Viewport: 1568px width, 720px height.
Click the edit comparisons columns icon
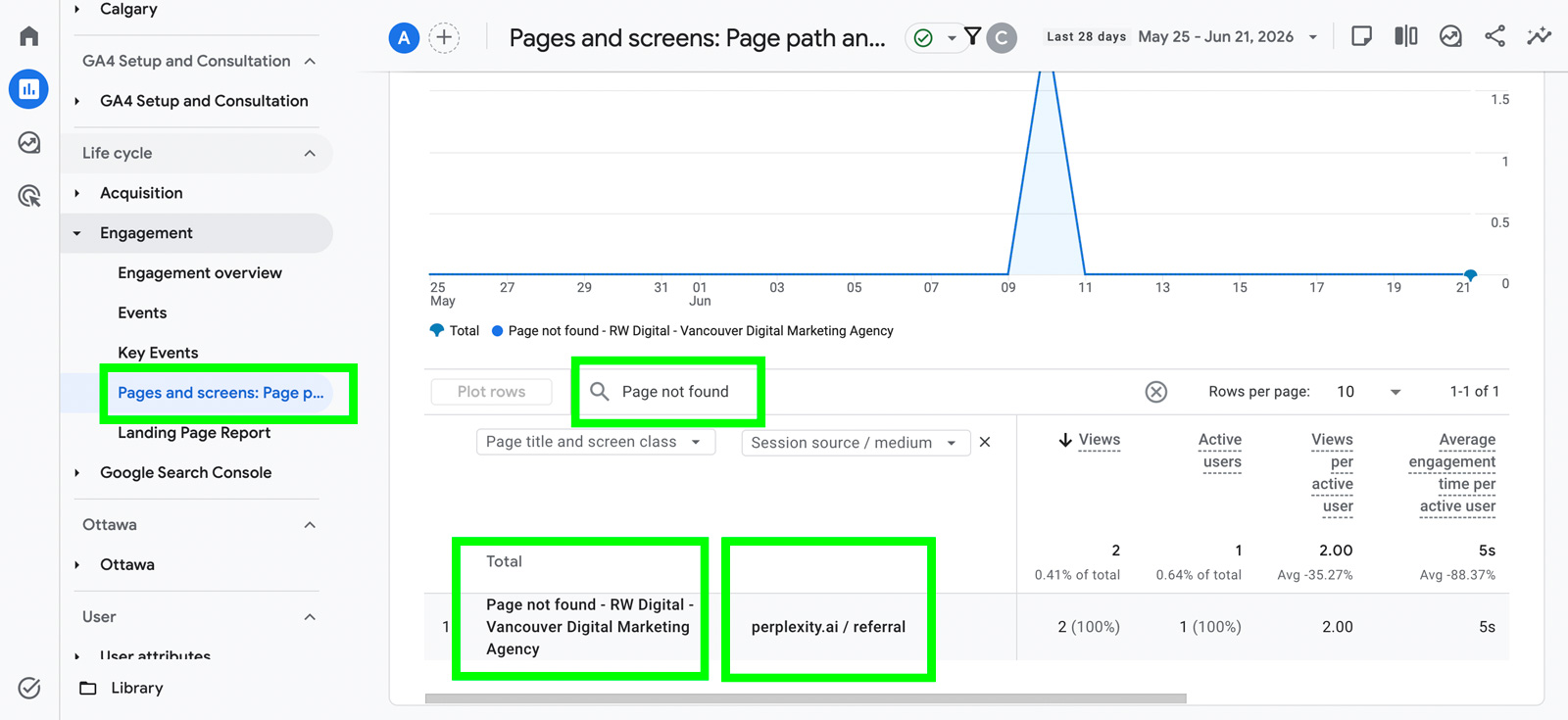(x=1406, y=36)
